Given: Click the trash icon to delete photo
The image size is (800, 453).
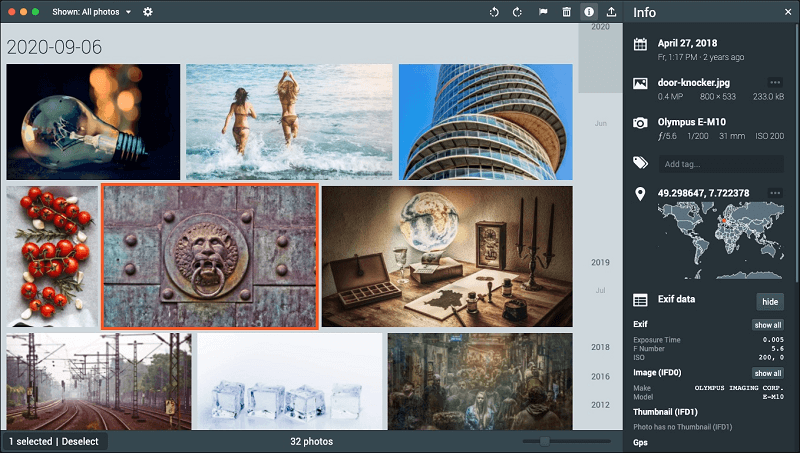Looking at the screenshot, I should pyautogui.click(x=567, y=12).
